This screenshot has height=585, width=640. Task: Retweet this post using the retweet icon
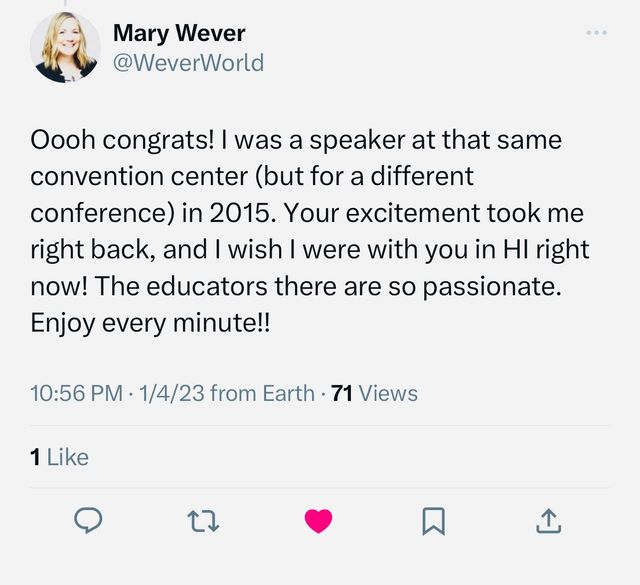(204, 520)
